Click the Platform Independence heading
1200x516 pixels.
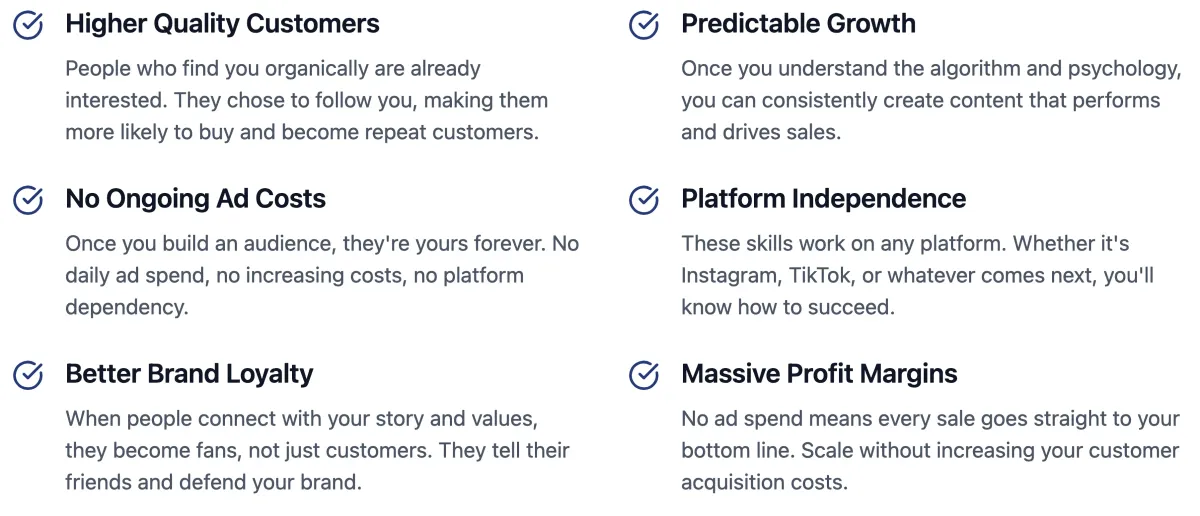coord(823,199)
